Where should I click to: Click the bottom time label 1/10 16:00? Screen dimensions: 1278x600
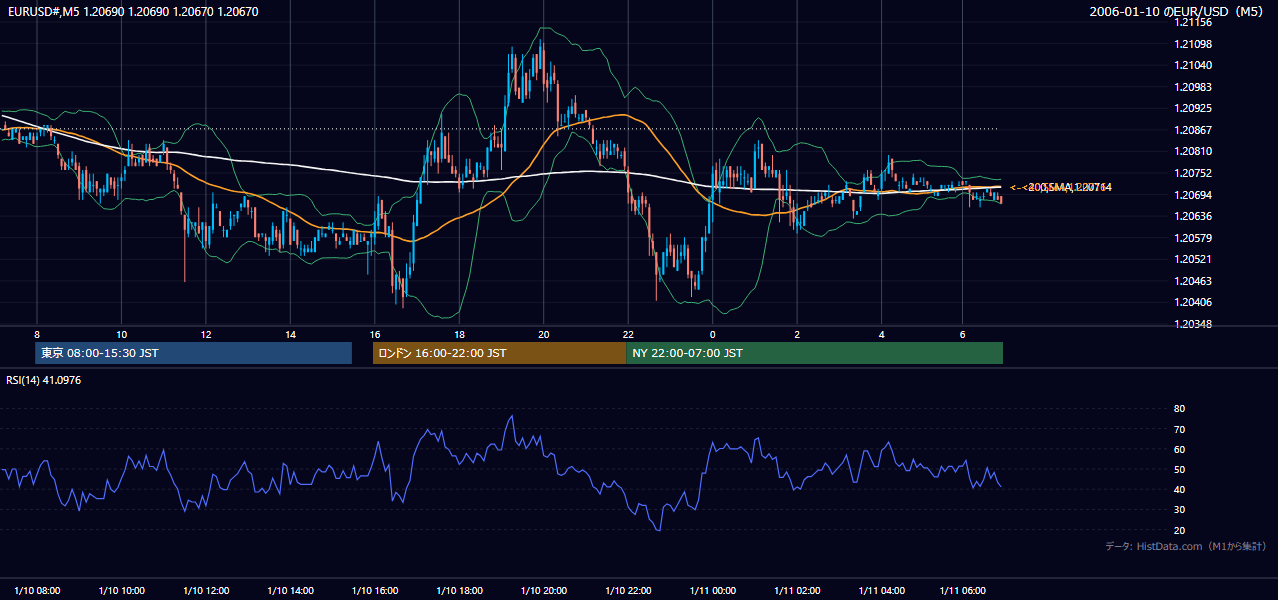pyautogui.click(x=375, y=590)
